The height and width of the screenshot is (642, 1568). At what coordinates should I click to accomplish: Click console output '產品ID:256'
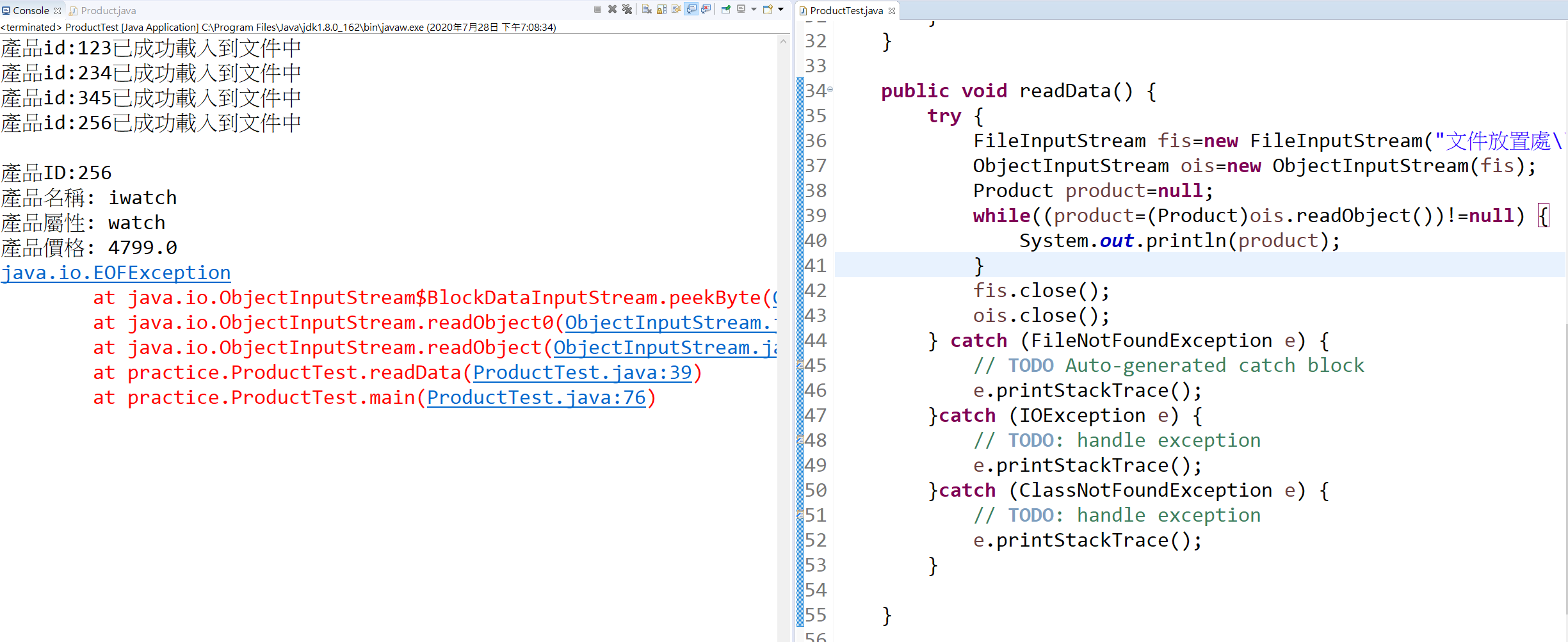(x=56, y=173)
